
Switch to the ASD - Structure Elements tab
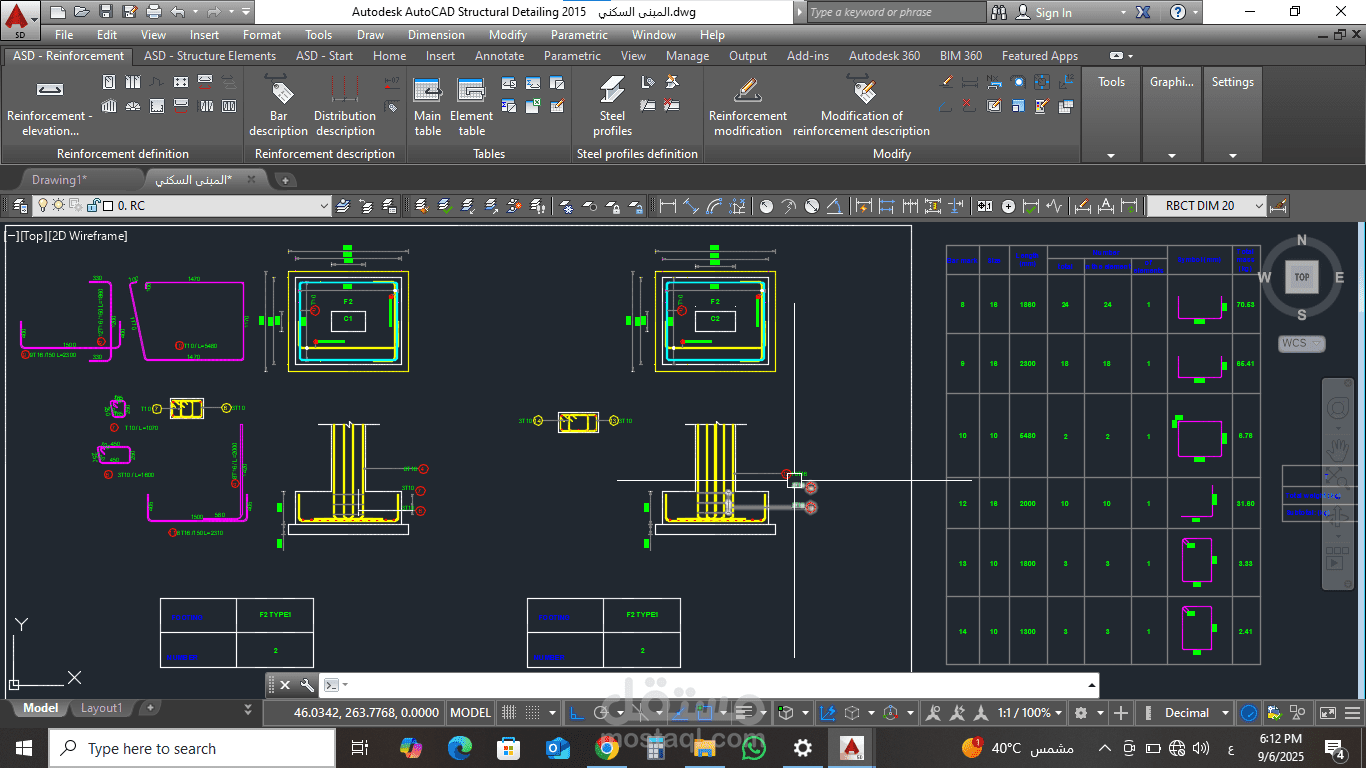209,56
